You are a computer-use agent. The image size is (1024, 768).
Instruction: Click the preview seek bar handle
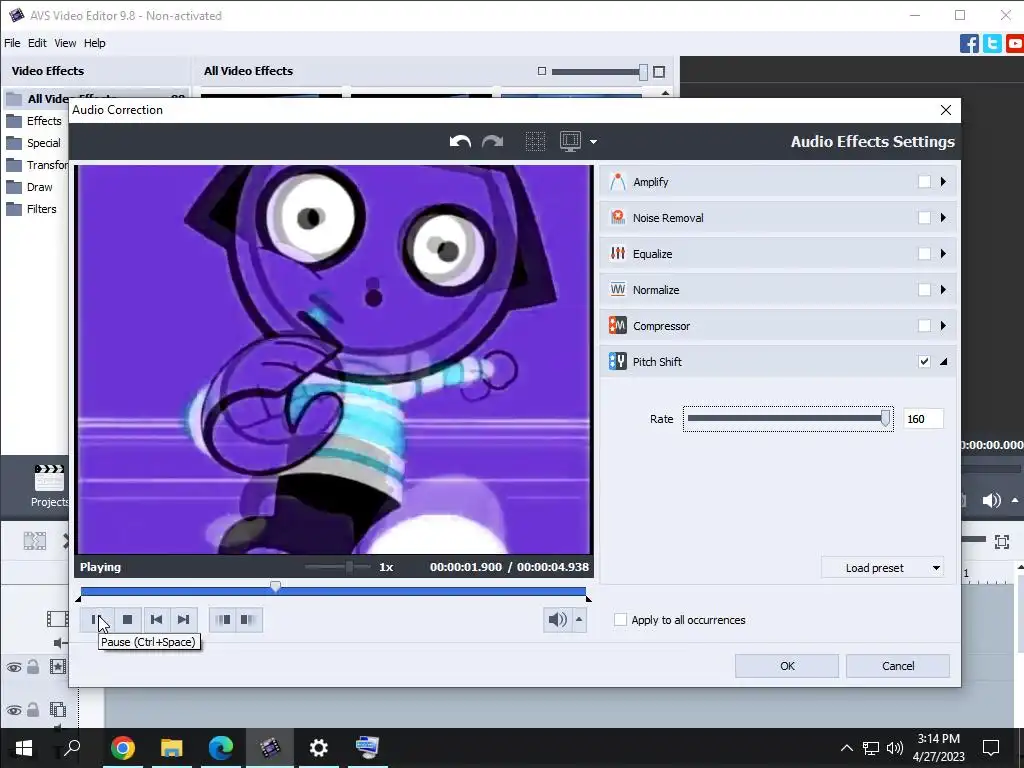(276, 586)
